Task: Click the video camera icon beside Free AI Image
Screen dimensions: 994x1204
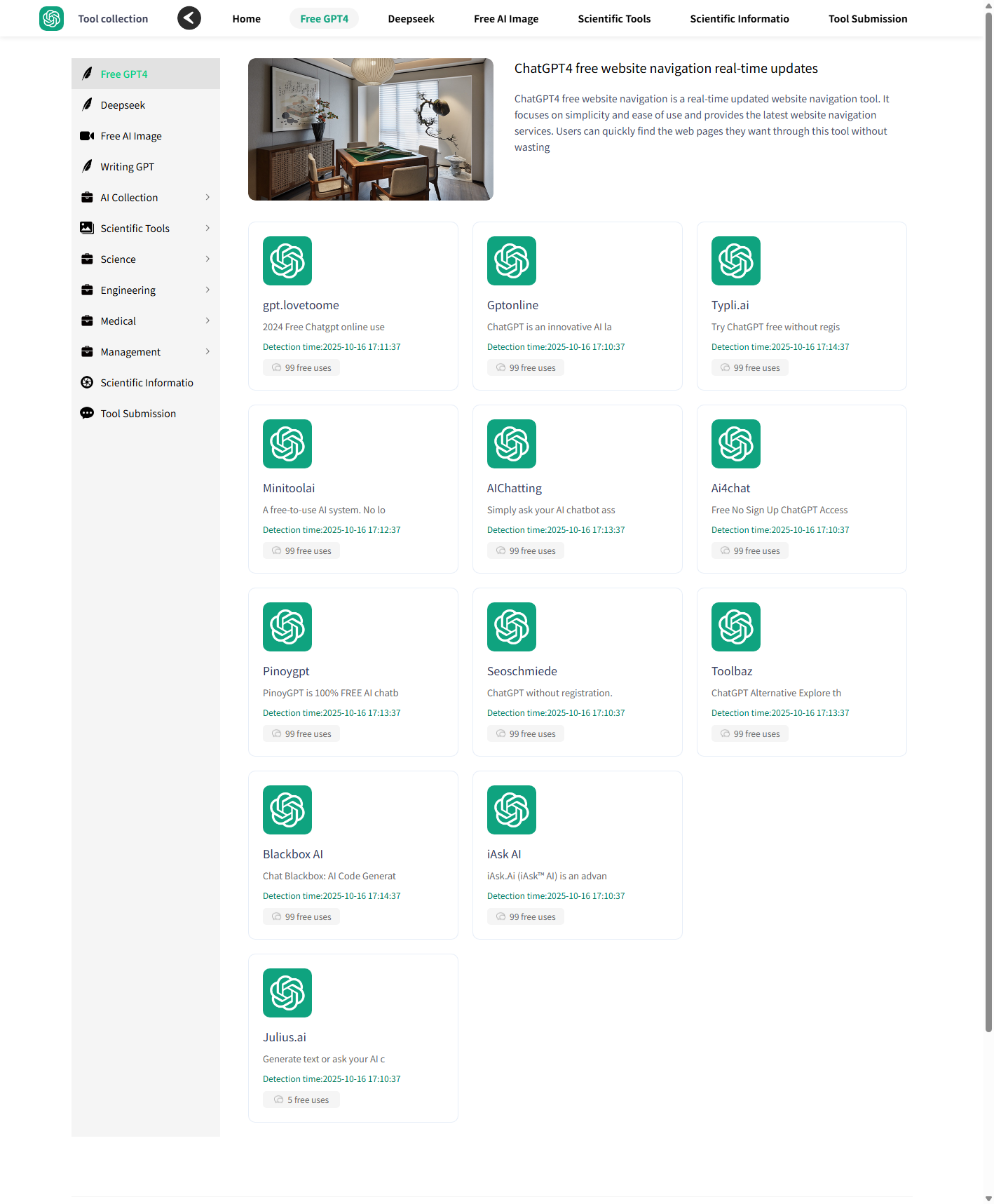Action: 87,136
